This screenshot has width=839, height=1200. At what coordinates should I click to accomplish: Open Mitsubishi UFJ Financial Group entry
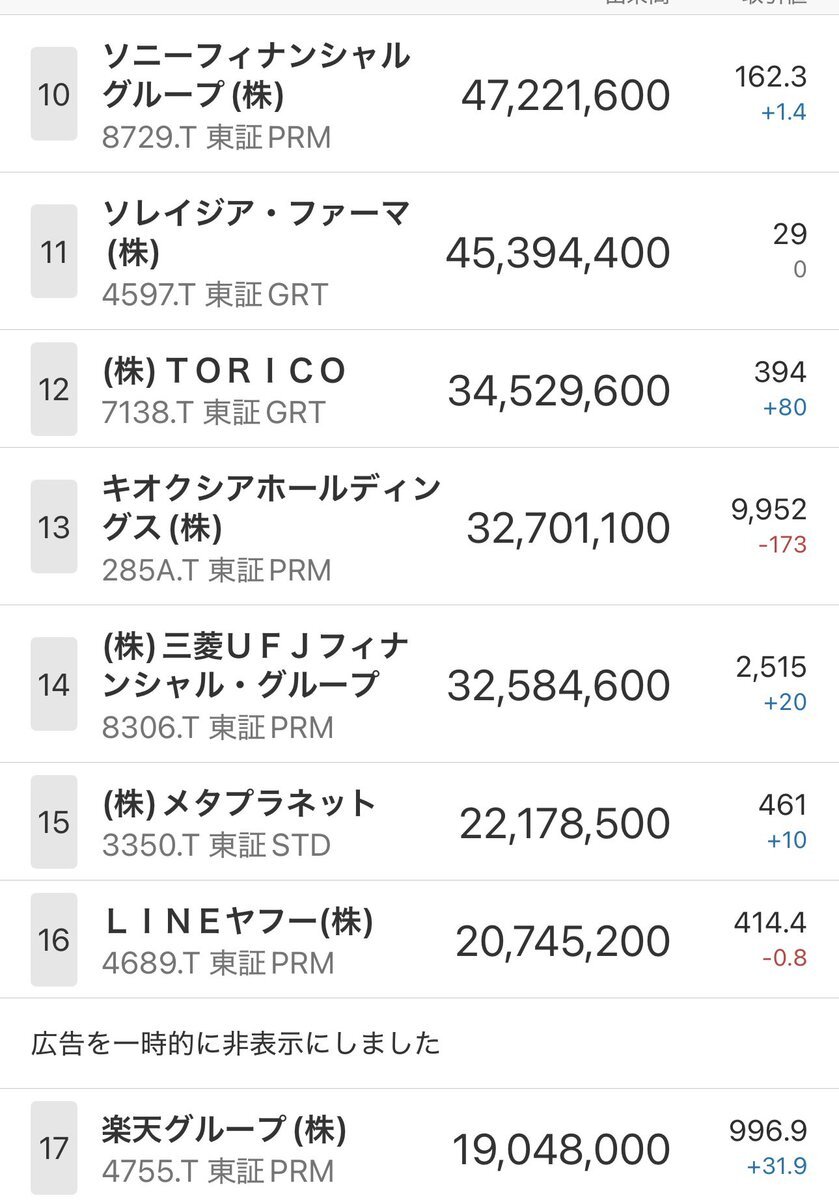pos(256,665)
